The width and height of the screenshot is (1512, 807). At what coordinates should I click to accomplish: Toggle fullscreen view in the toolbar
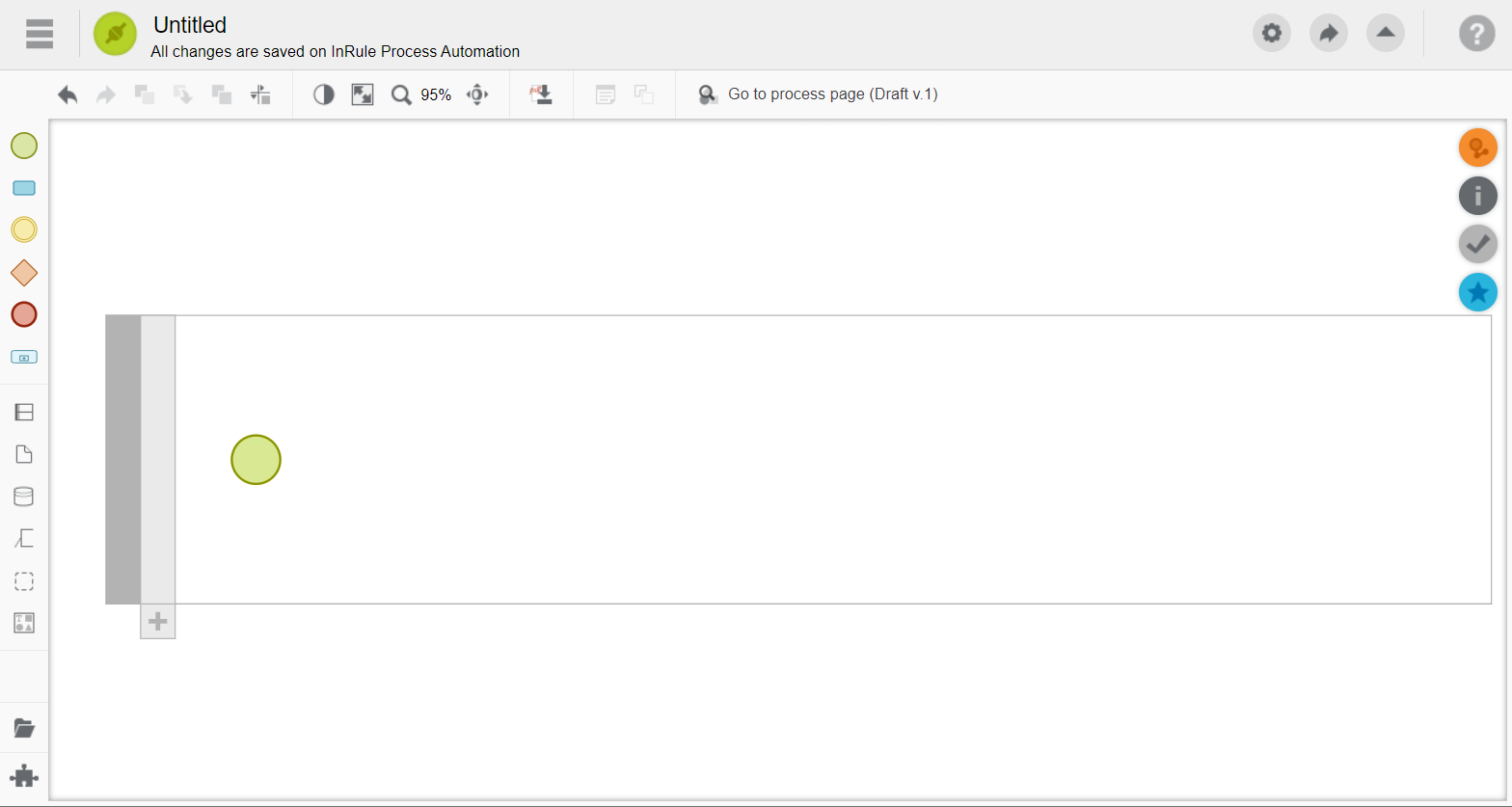pos(363,94)
